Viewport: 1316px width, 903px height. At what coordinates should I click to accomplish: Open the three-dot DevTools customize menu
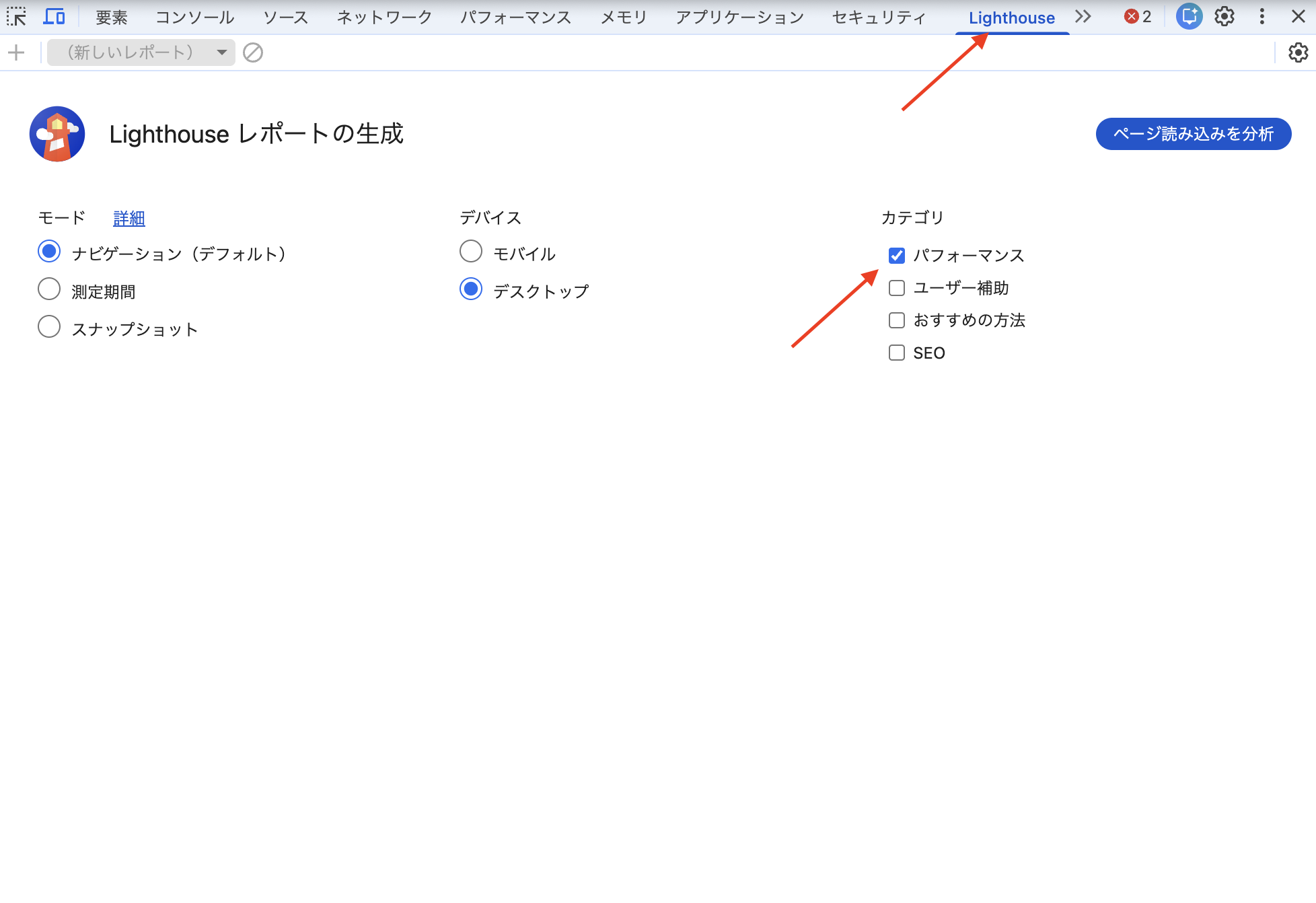pos(1262,17)
